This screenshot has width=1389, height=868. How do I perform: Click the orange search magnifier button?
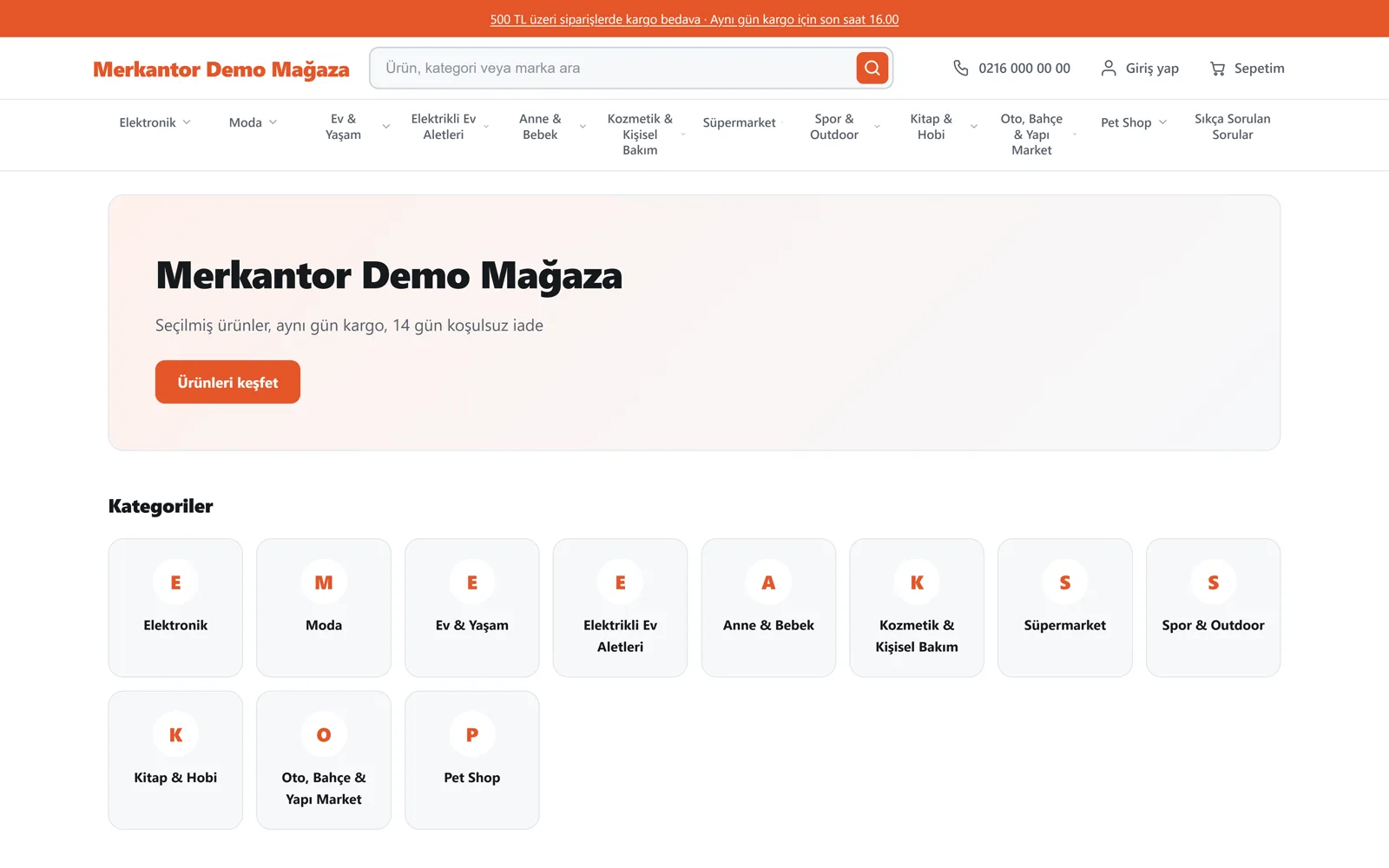click(x=872, y=68)
